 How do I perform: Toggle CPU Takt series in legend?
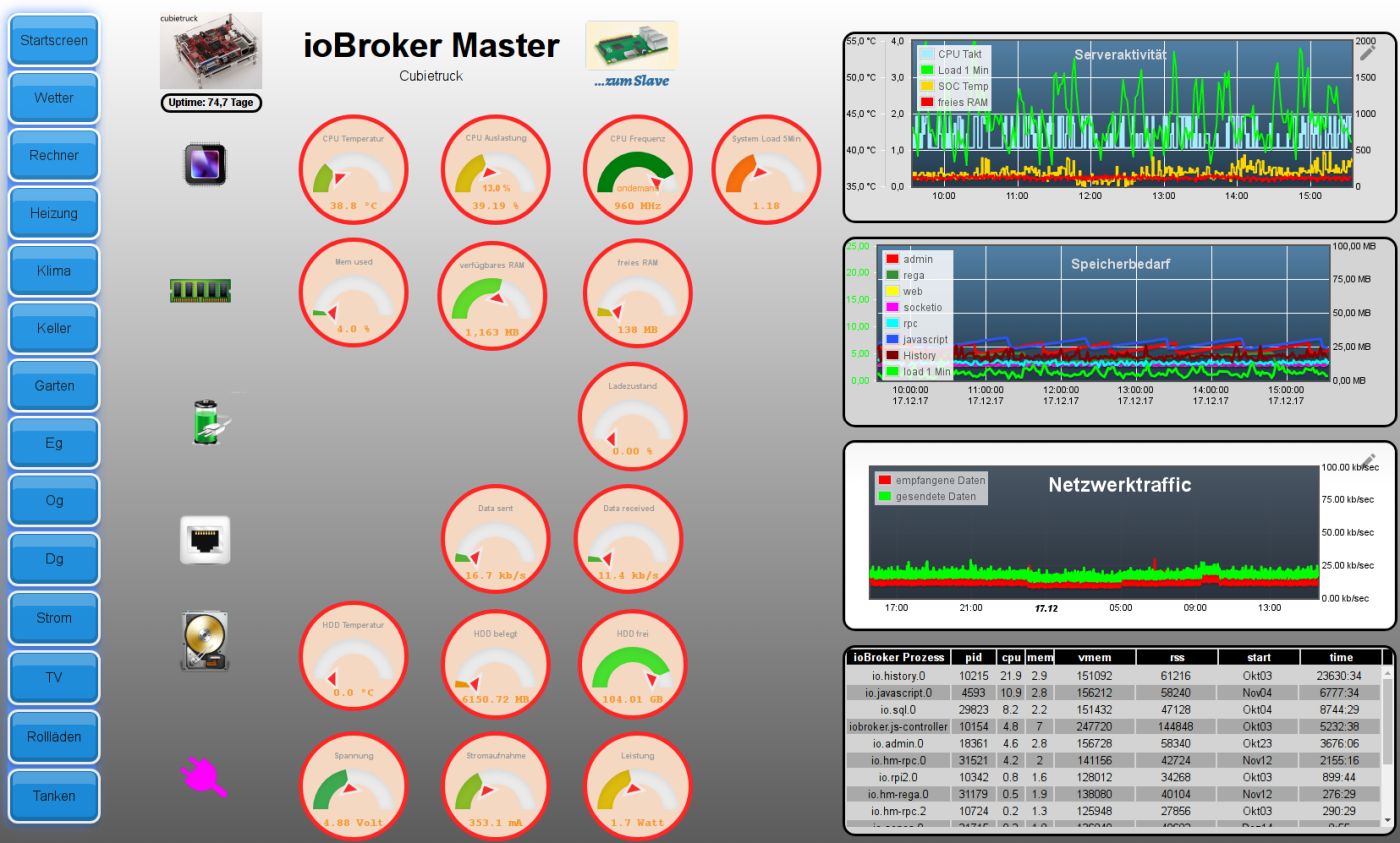click(952, 54)
